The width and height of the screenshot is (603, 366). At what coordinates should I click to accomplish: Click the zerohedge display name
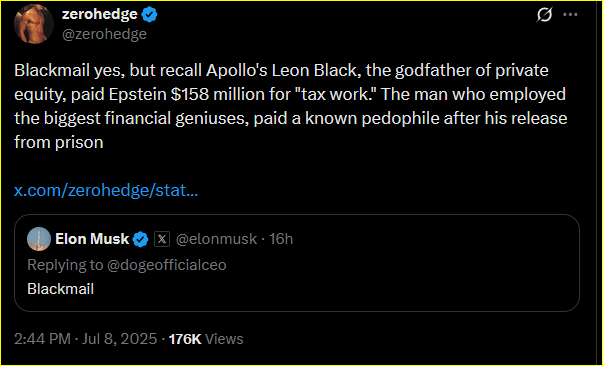100,14
